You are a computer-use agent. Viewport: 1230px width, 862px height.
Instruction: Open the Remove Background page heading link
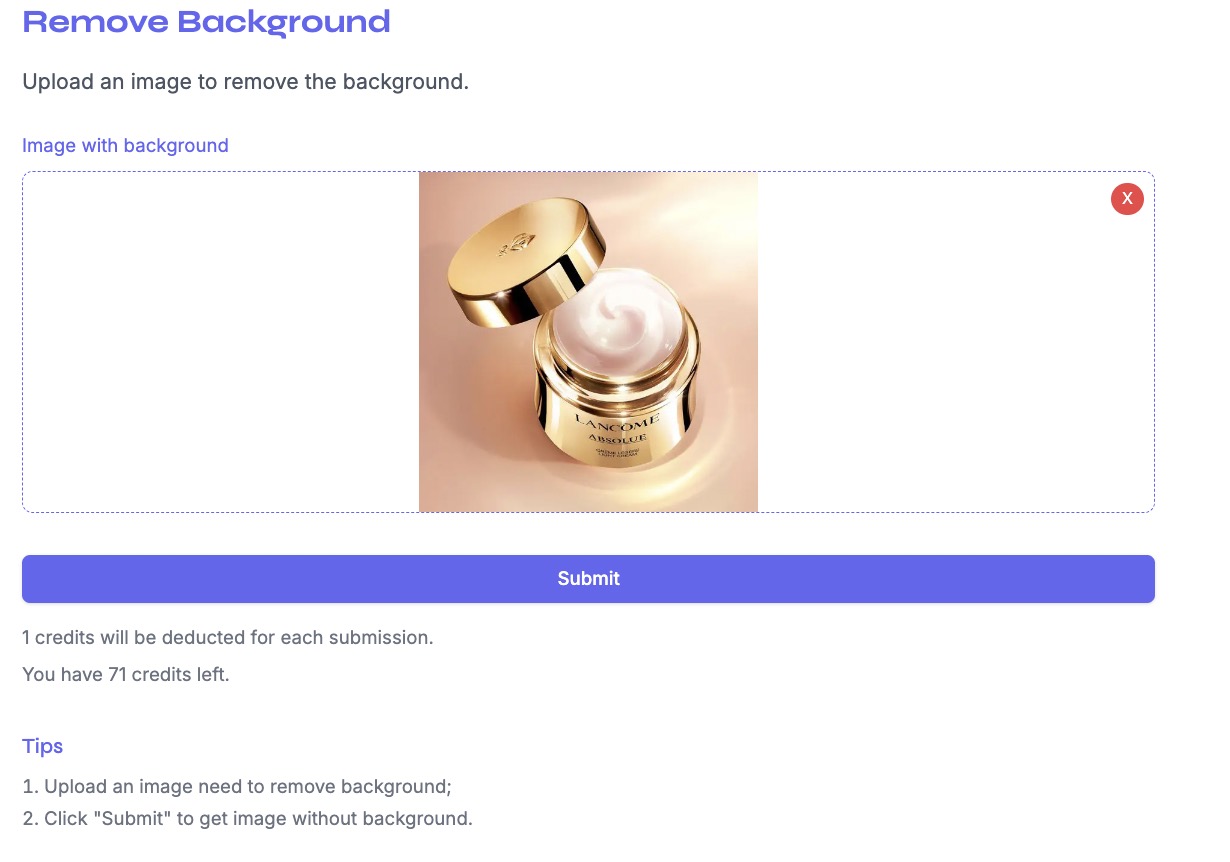coord(206,21)
